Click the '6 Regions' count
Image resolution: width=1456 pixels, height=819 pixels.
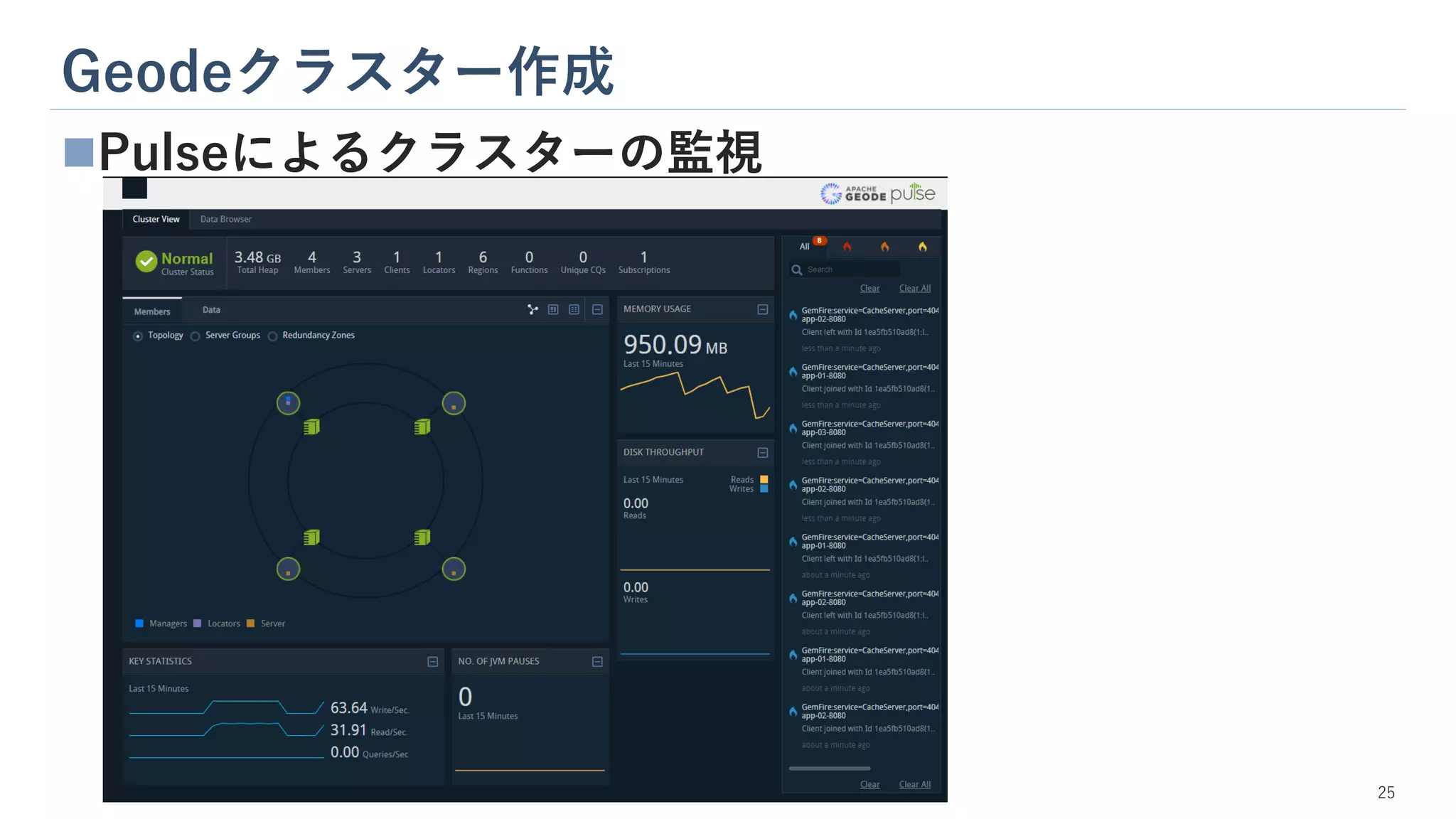click(x=483, y=262)
